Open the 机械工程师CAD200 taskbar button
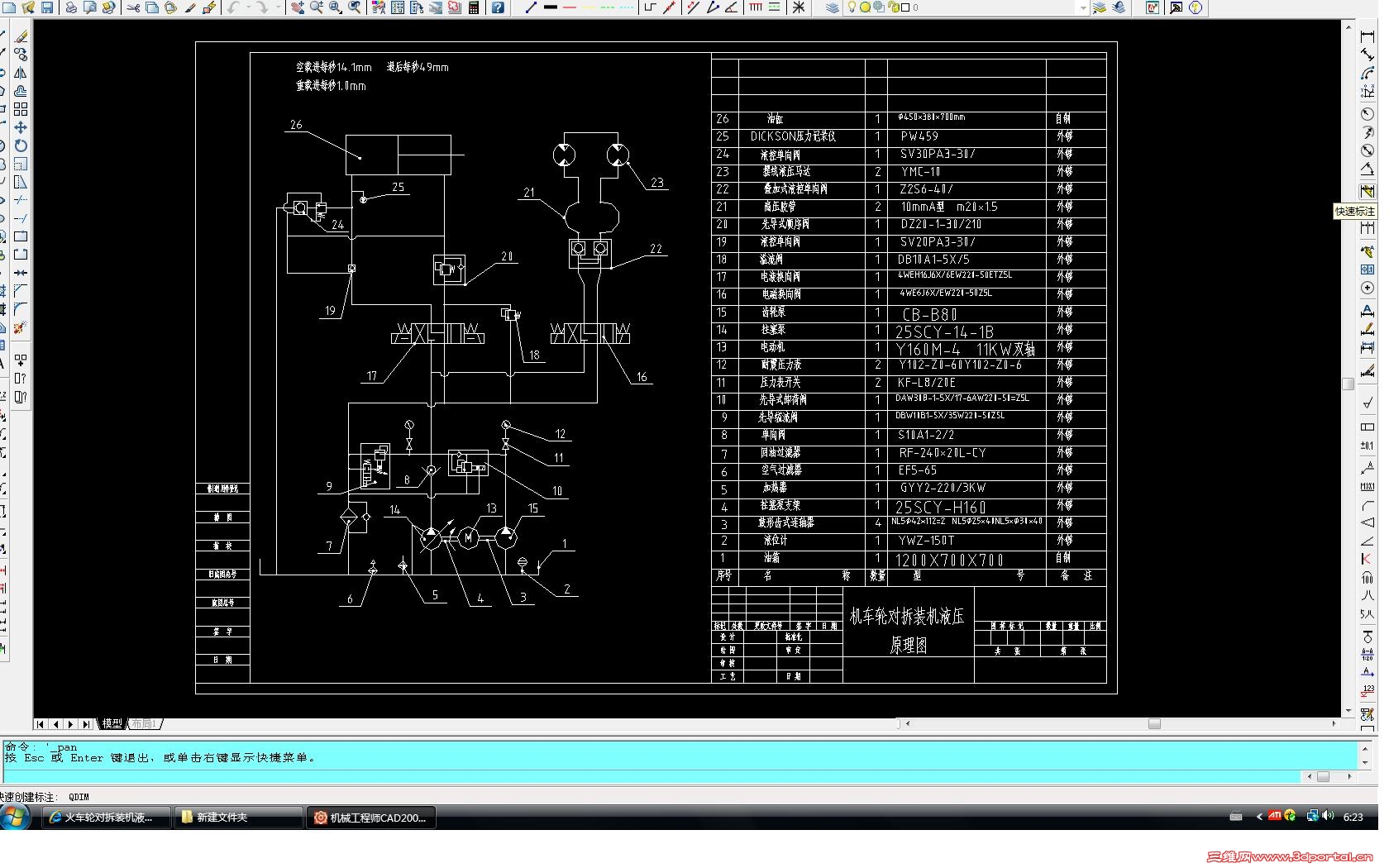 pos(371,817)
